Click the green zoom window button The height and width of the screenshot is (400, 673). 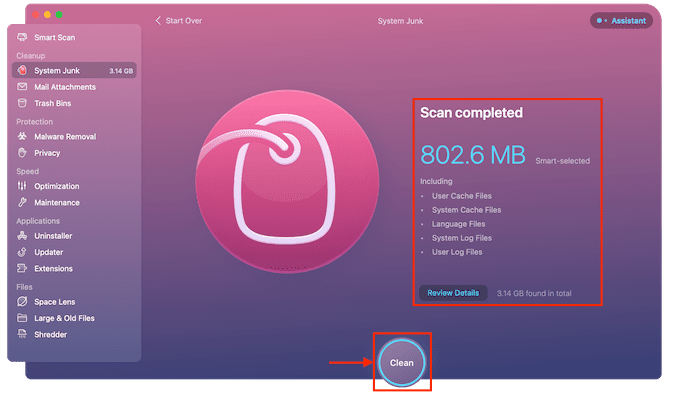tap(59, 15)
